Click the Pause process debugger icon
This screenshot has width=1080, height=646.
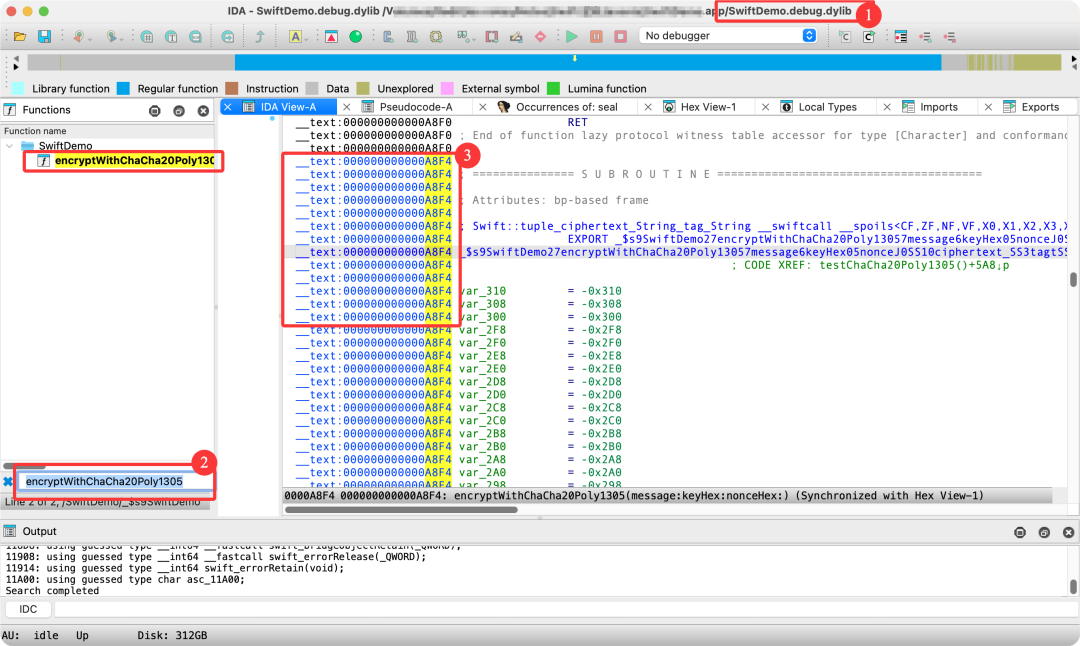[x=595, y=37]
